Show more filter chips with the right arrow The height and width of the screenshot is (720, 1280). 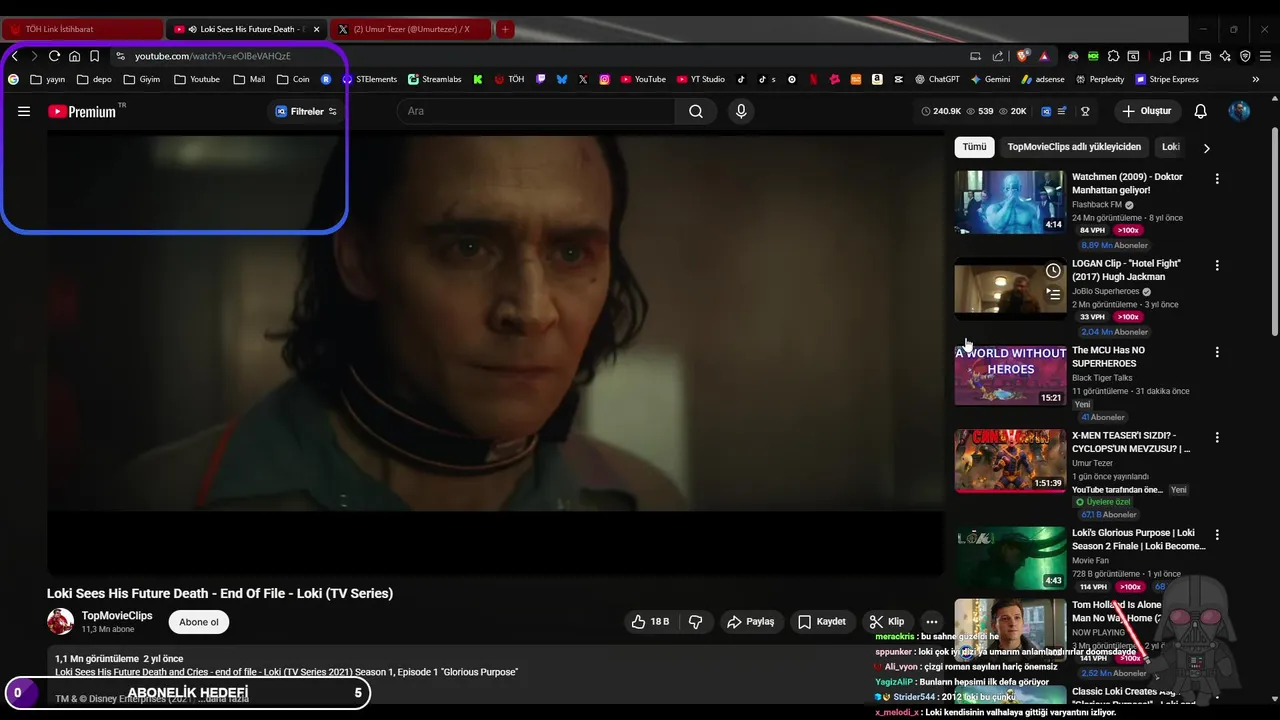coord(1206,148)
